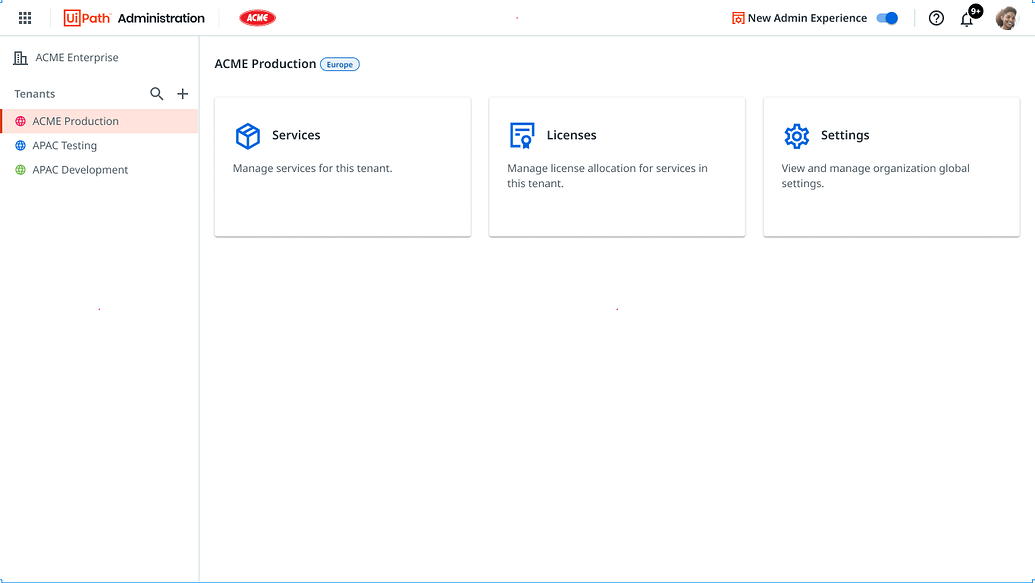The height and width of the screenshot is (583, 1035).
Task: Open the help question mark icon
Action: [x=936, y=18]
